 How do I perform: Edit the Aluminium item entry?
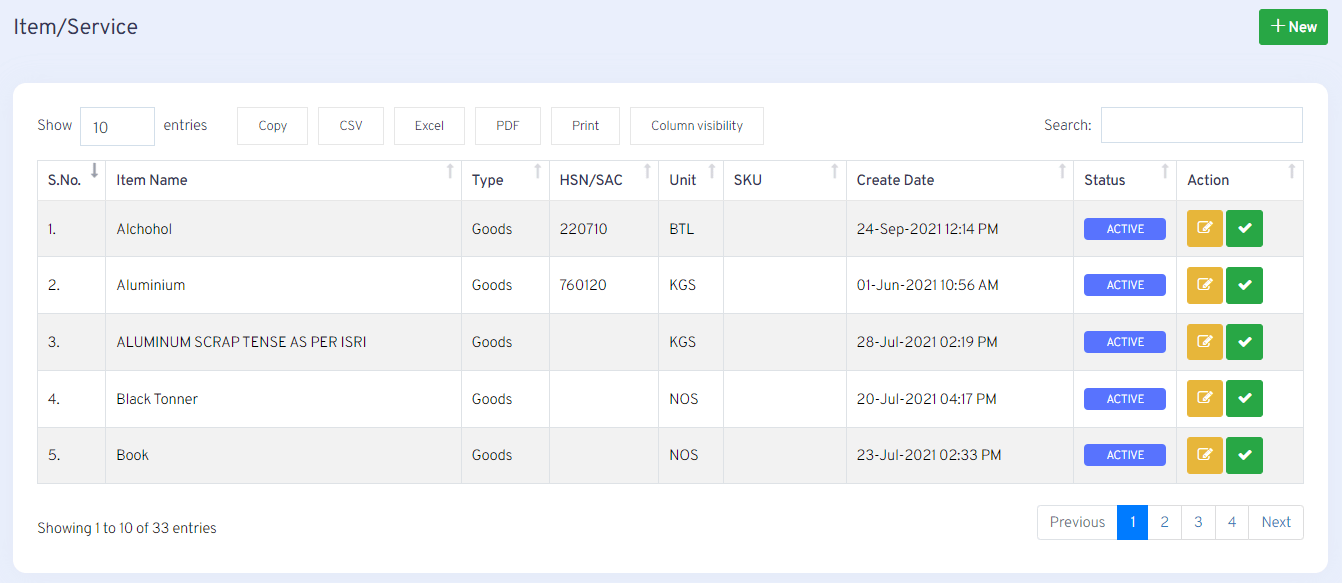(x=1204, y=285)
